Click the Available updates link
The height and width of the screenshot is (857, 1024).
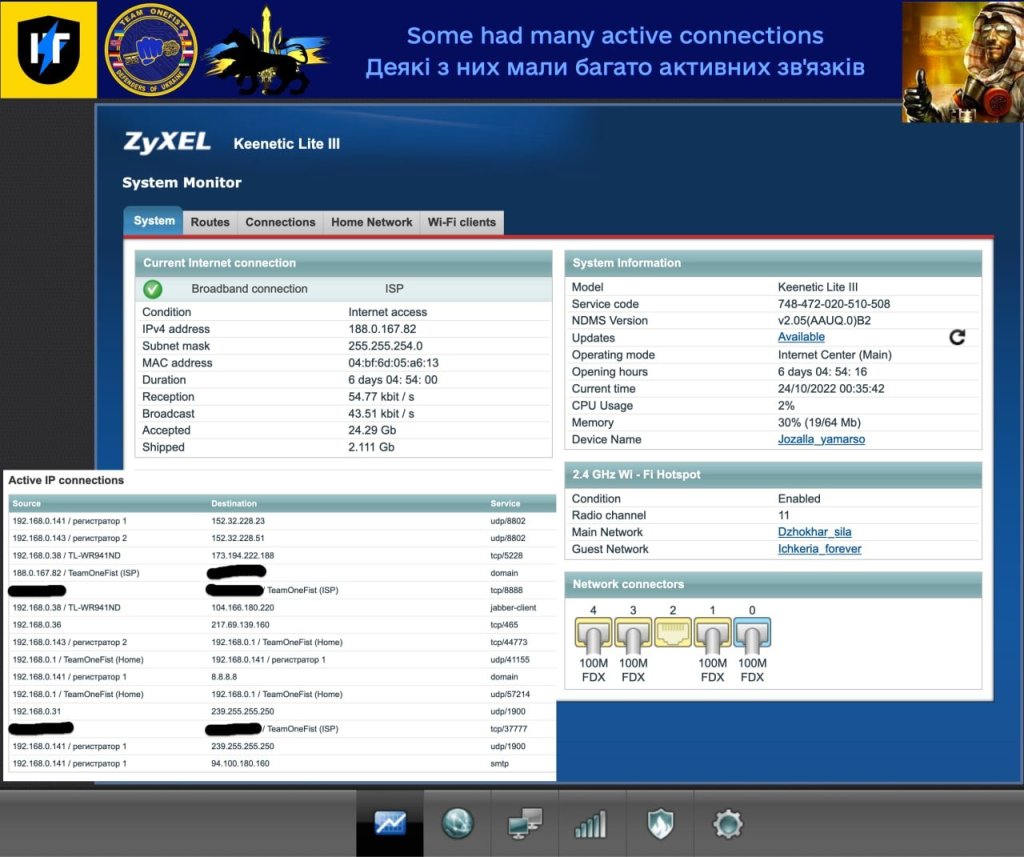coord(801,337)
